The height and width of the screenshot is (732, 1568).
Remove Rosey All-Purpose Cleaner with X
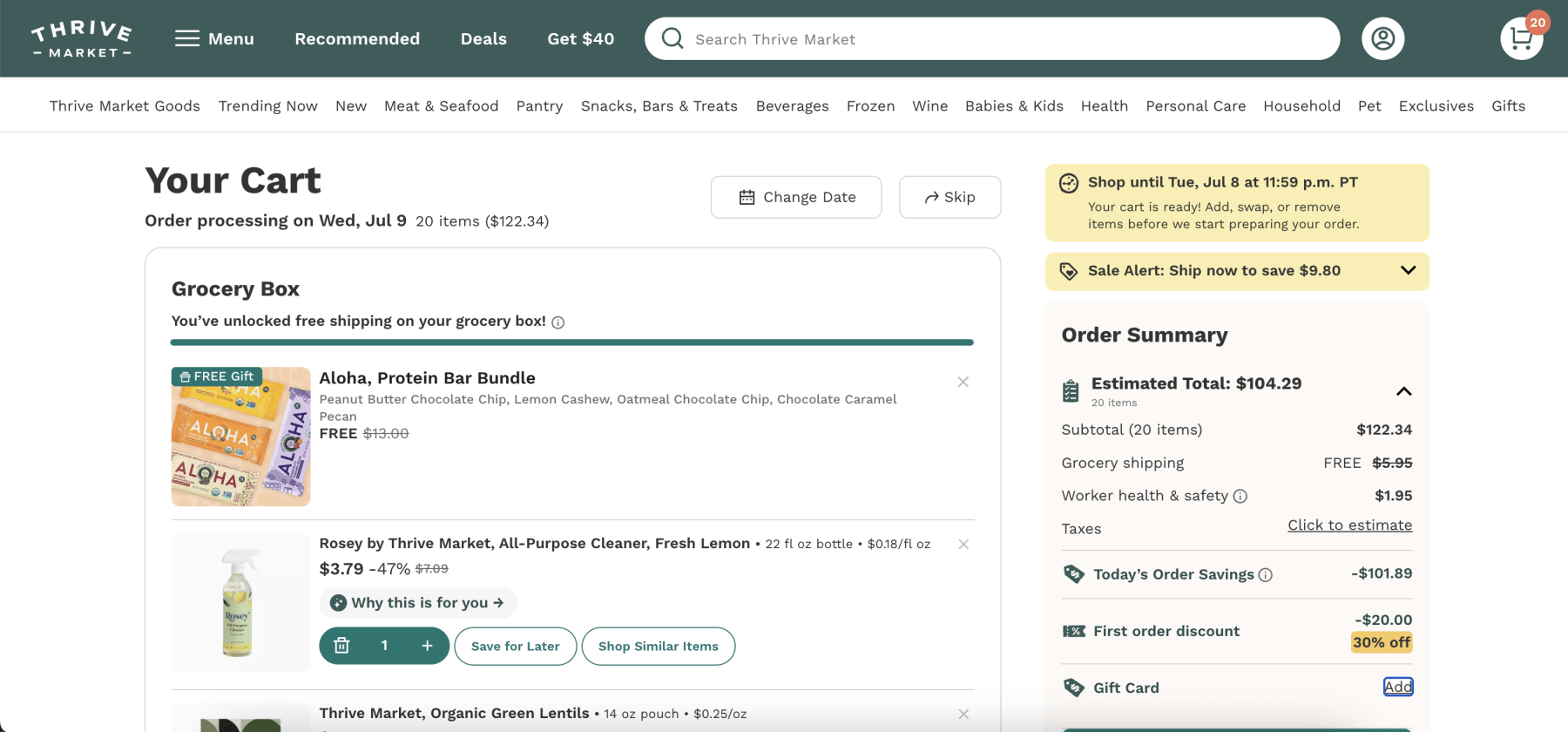(963, 544)
